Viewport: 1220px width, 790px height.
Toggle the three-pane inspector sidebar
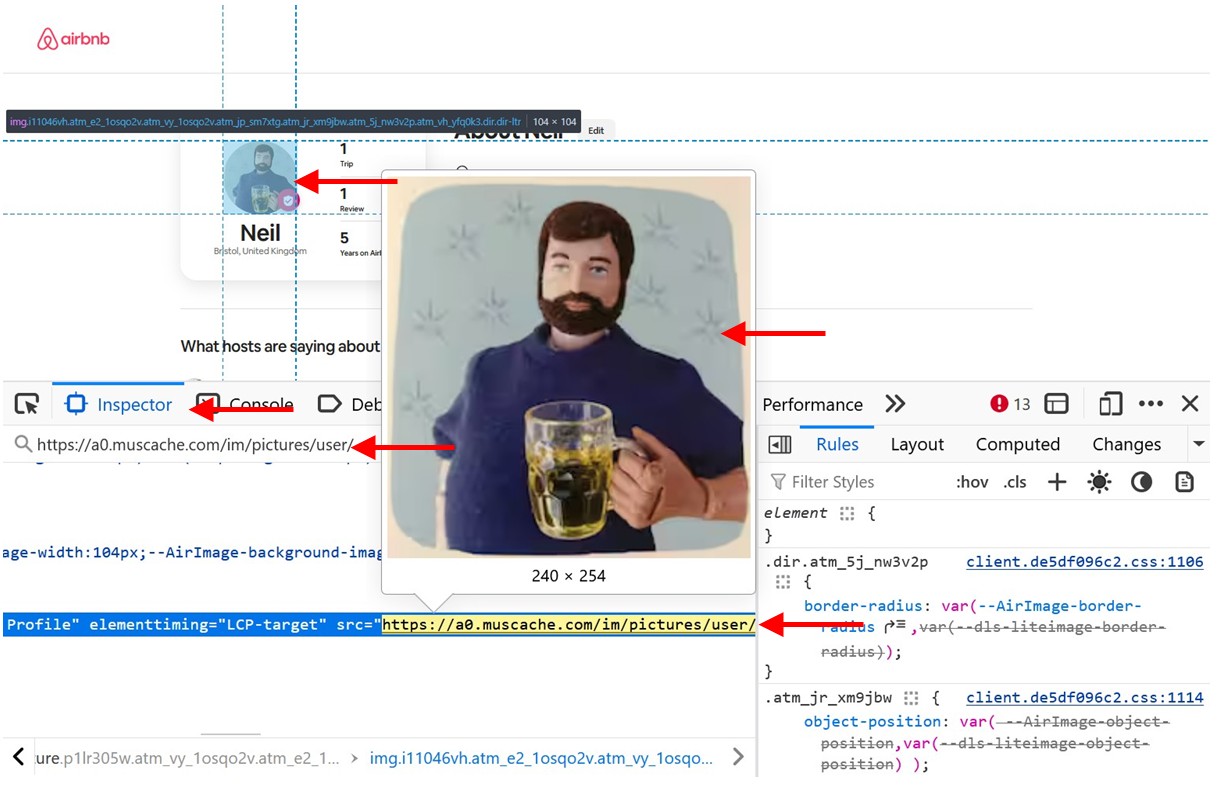pos(781,445)
